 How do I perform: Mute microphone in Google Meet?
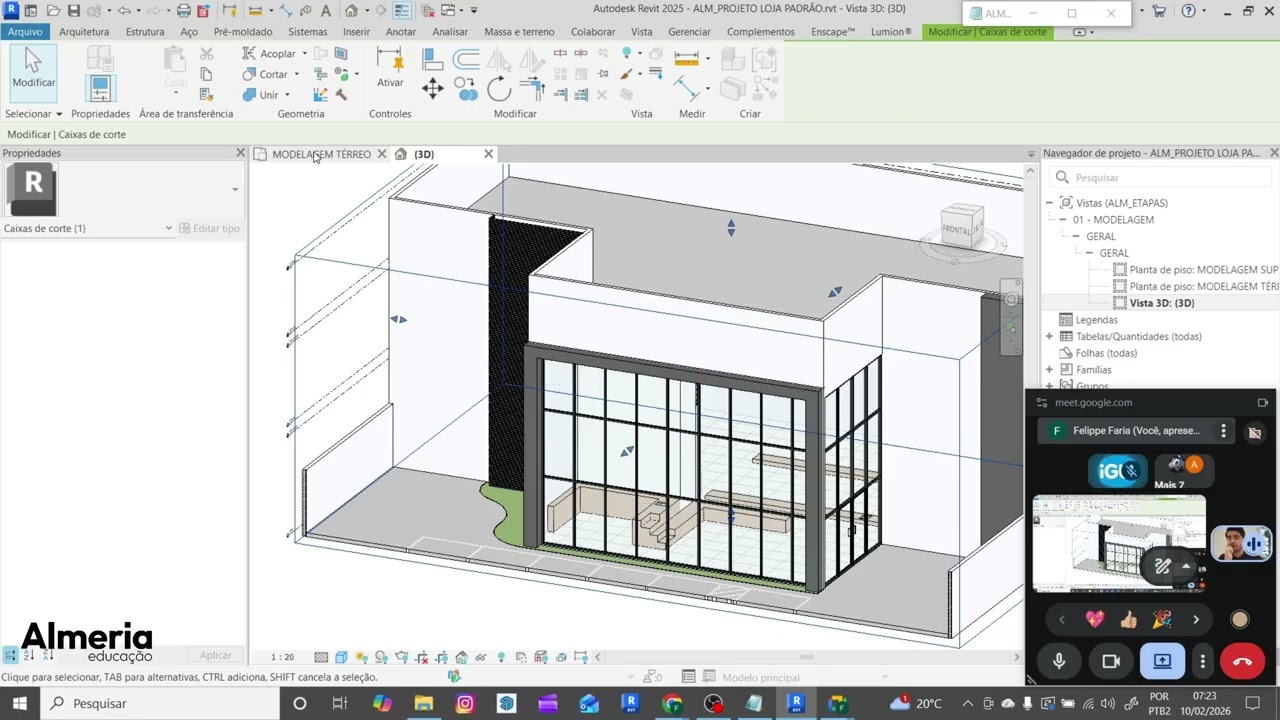point(1059,661)
